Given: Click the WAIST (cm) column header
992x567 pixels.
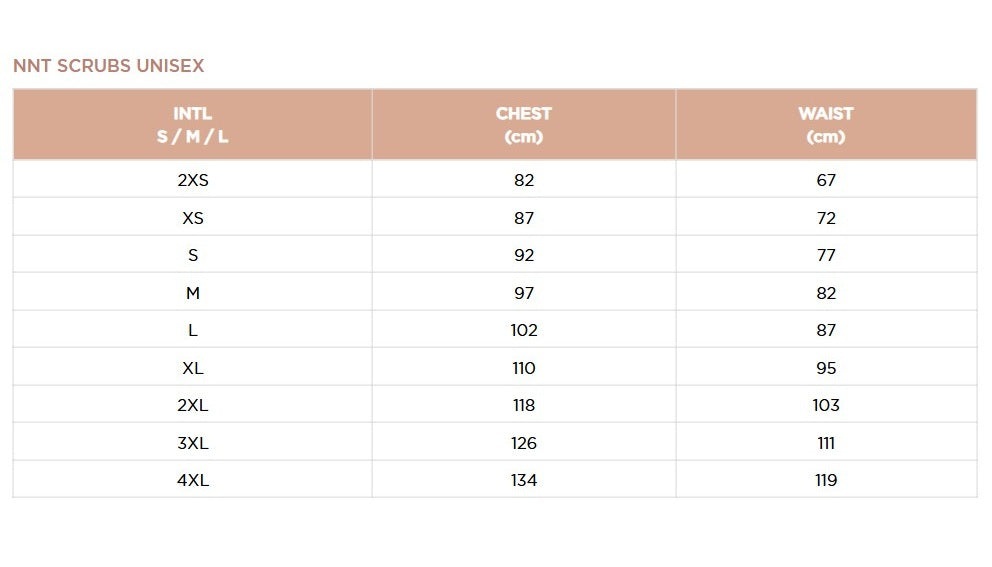Looking at the screenshot, I should (826, 125).
